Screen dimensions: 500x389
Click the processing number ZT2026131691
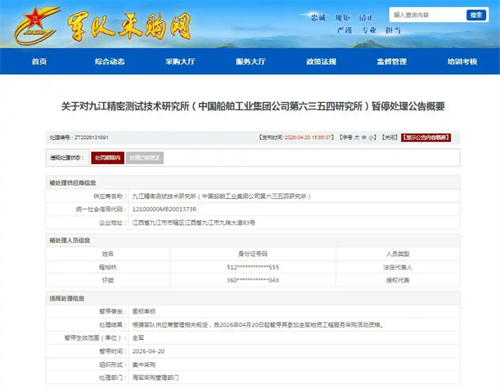tap(91, 137)
